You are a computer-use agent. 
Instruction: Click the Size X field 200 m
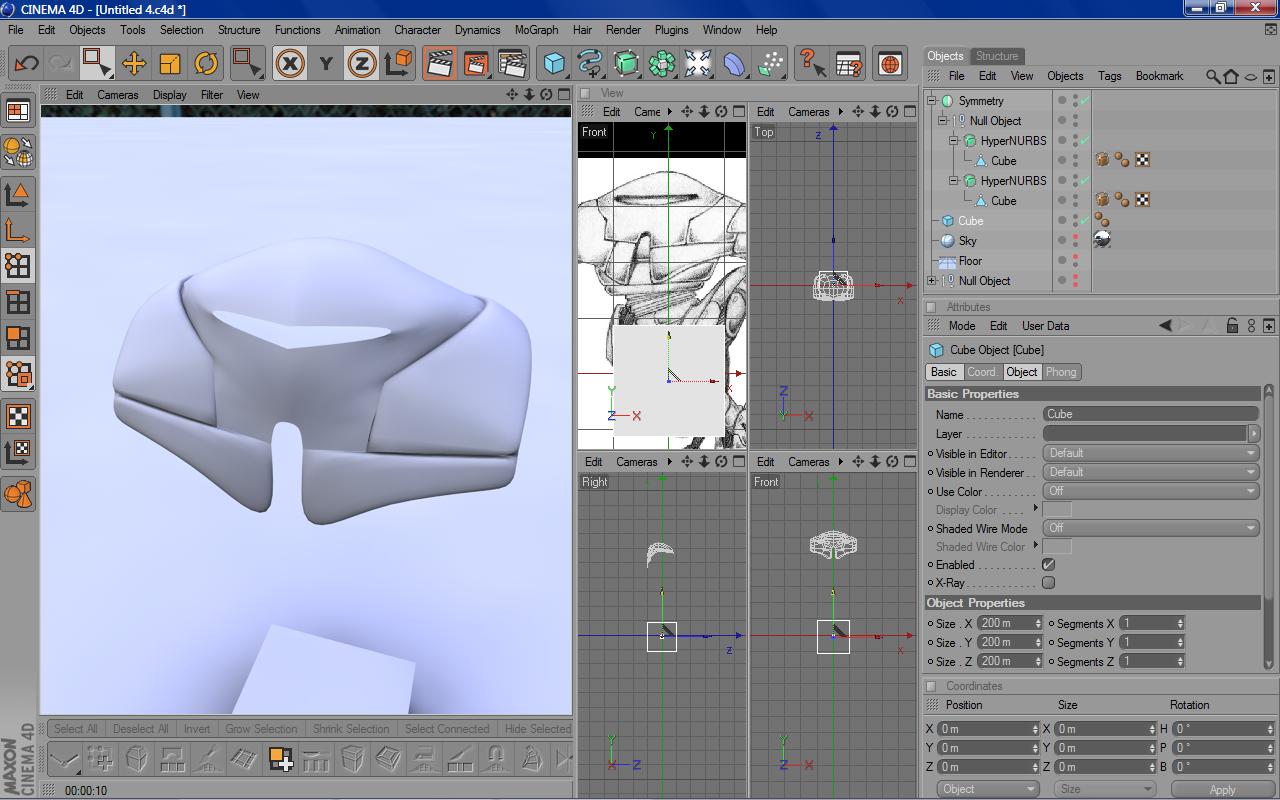point(1010,623)
